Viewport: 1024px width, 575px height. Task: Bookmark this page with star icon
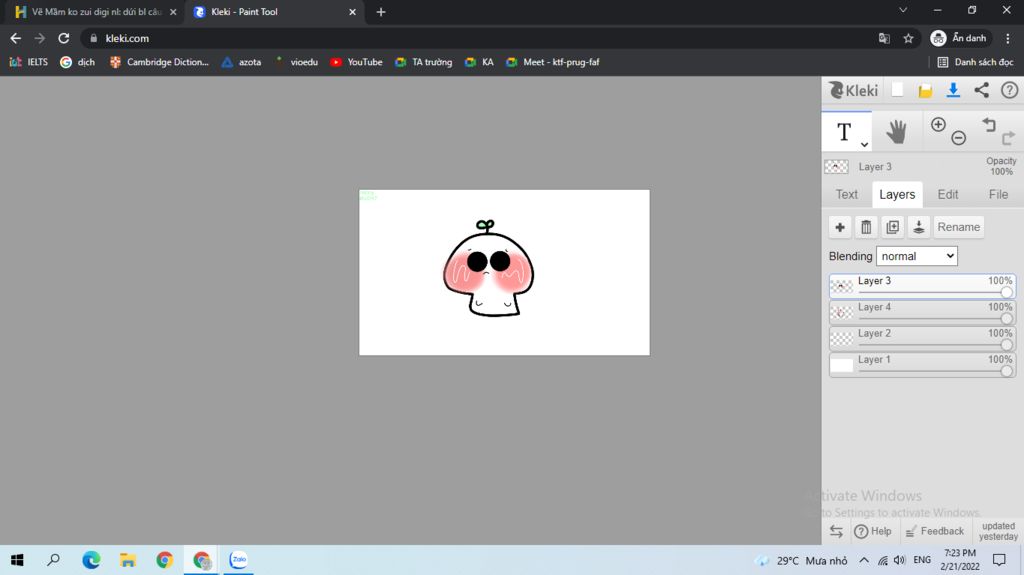[x=908, y=39]
